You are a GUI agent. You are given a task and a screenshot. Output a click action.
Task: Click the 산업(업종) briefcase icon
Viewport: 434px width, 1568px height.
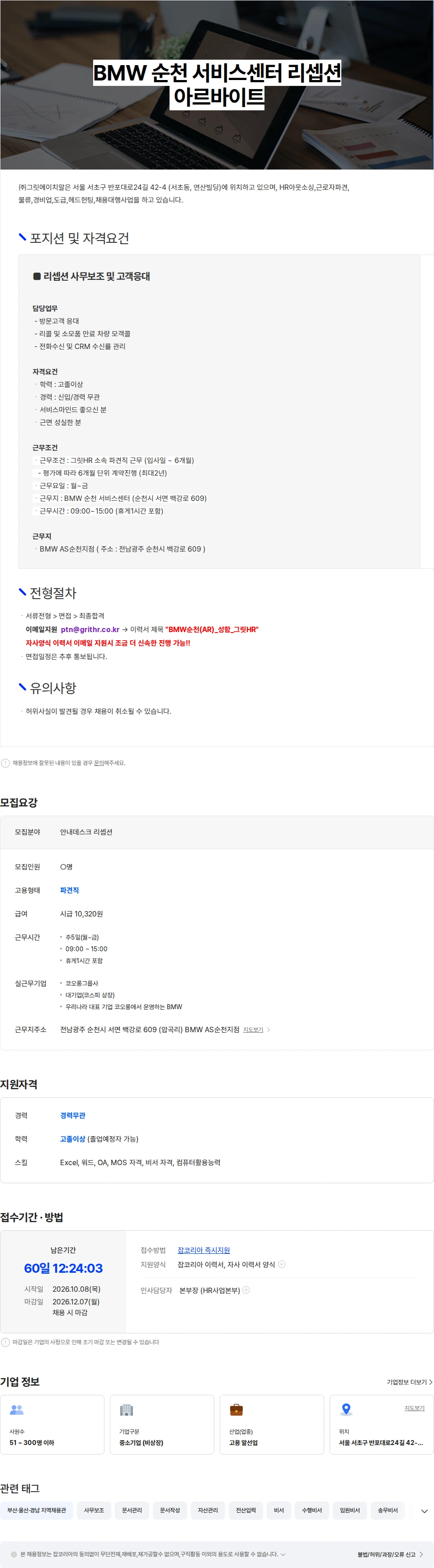pyautogui.click(x=236, y=1409)
